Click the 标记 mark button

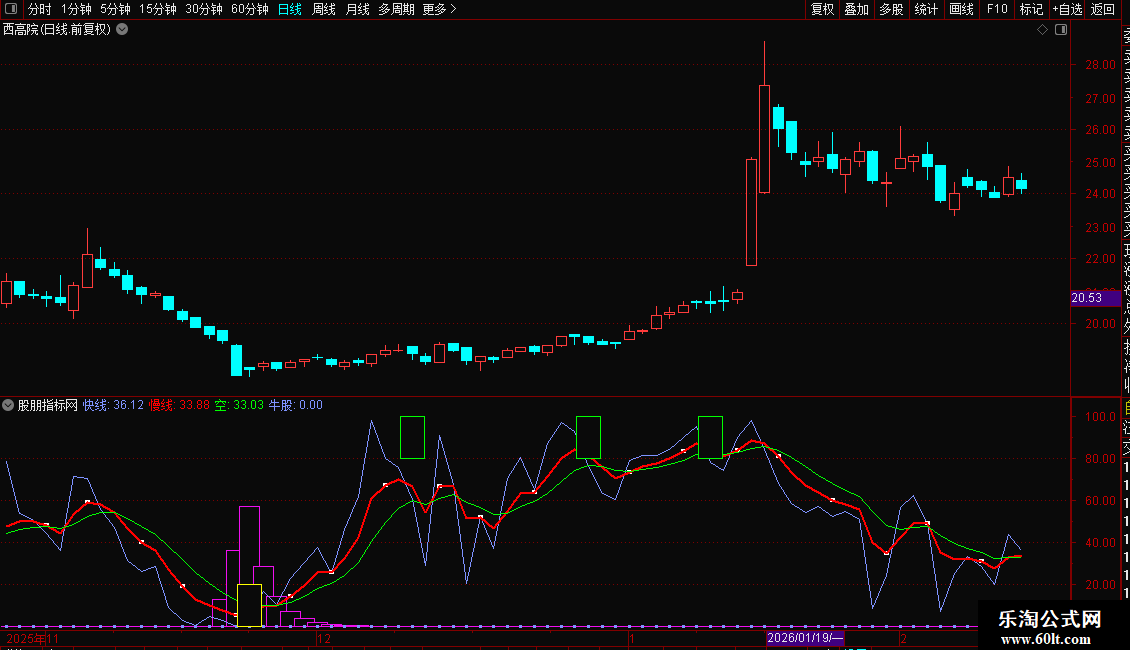click(1031, 9)
